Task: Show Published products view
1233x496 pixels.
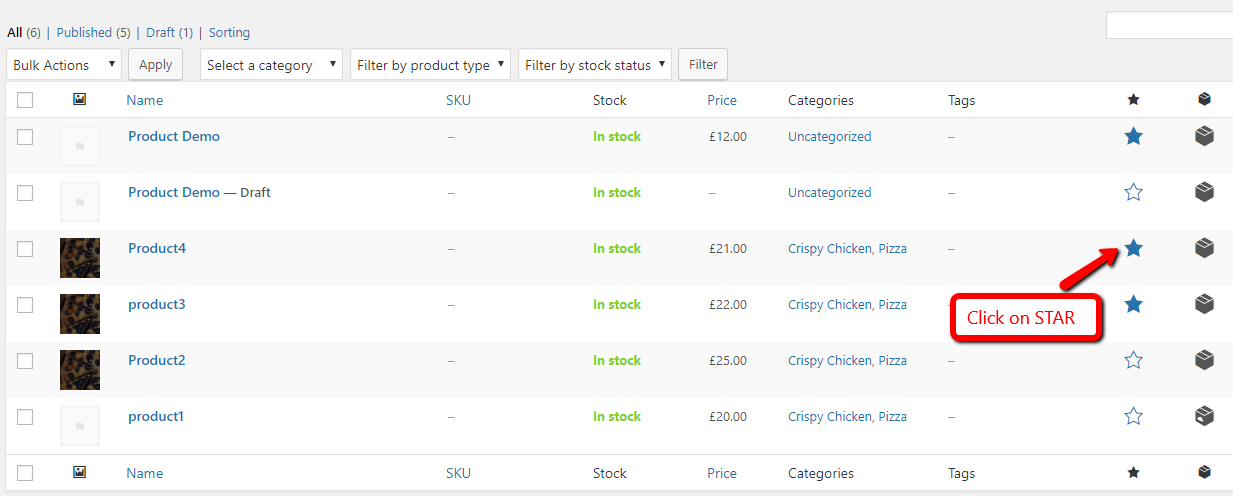Action: (84, 33)
